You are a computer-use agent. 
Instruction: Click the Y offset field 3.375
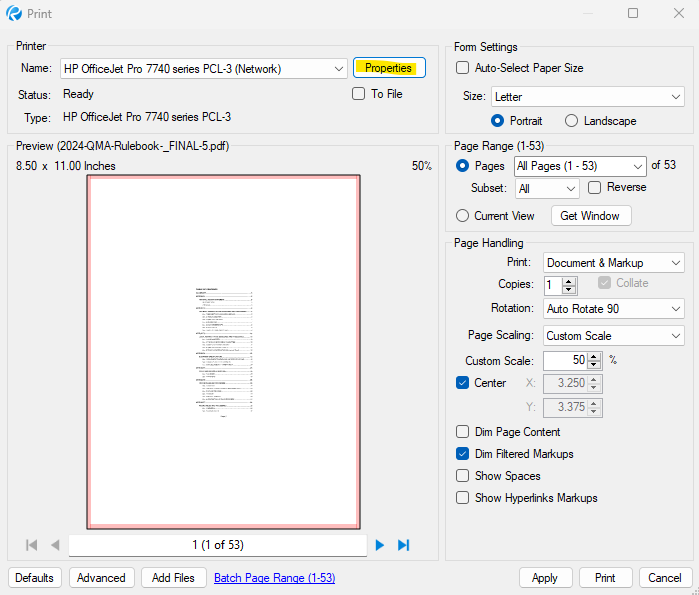566,407
